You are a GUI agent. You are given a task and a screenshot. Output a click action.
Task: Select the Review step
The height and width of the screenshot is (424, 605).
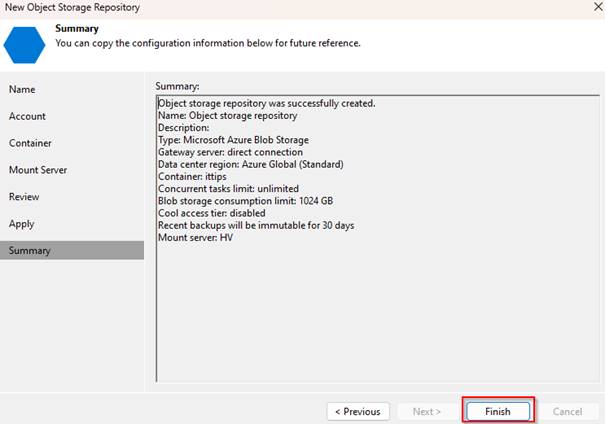(x=24, y=197)
